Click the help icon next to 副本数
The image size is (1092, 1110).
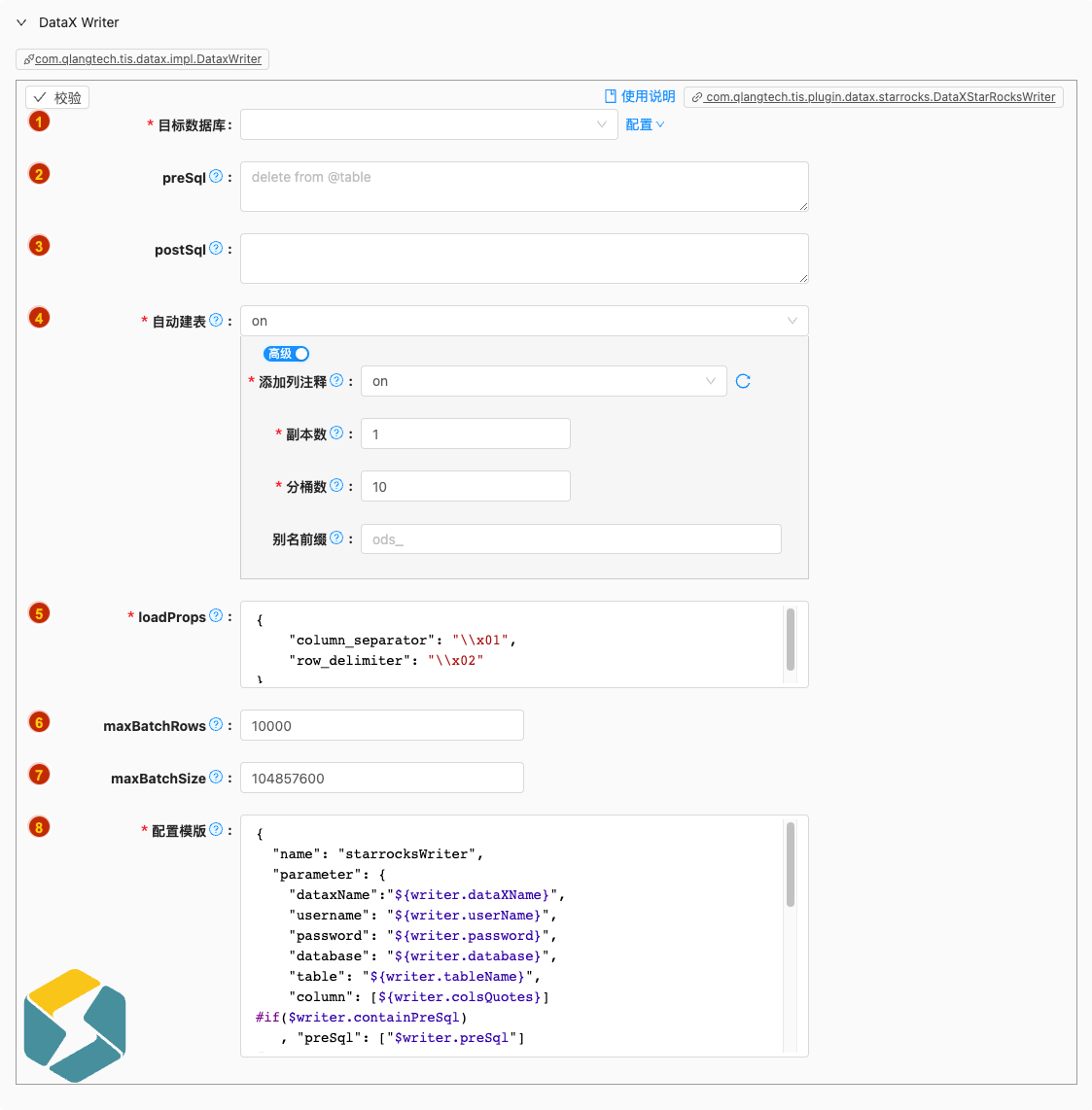click(336, 434)
